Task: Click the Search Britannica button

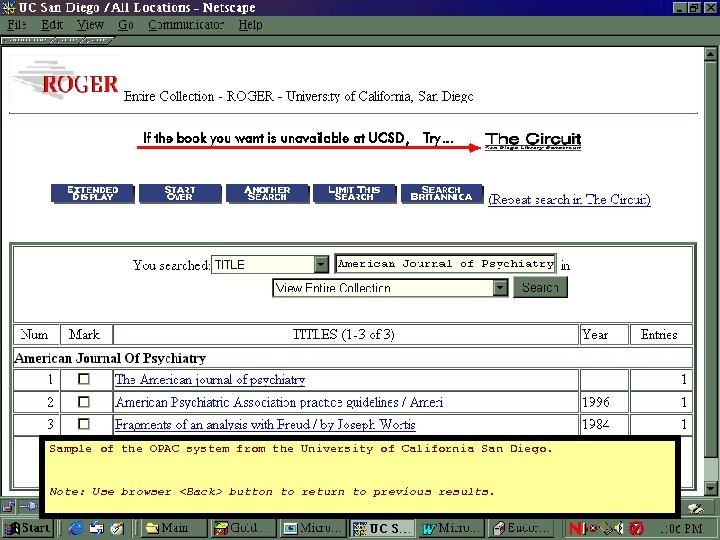Action: (x=441, y=193)
